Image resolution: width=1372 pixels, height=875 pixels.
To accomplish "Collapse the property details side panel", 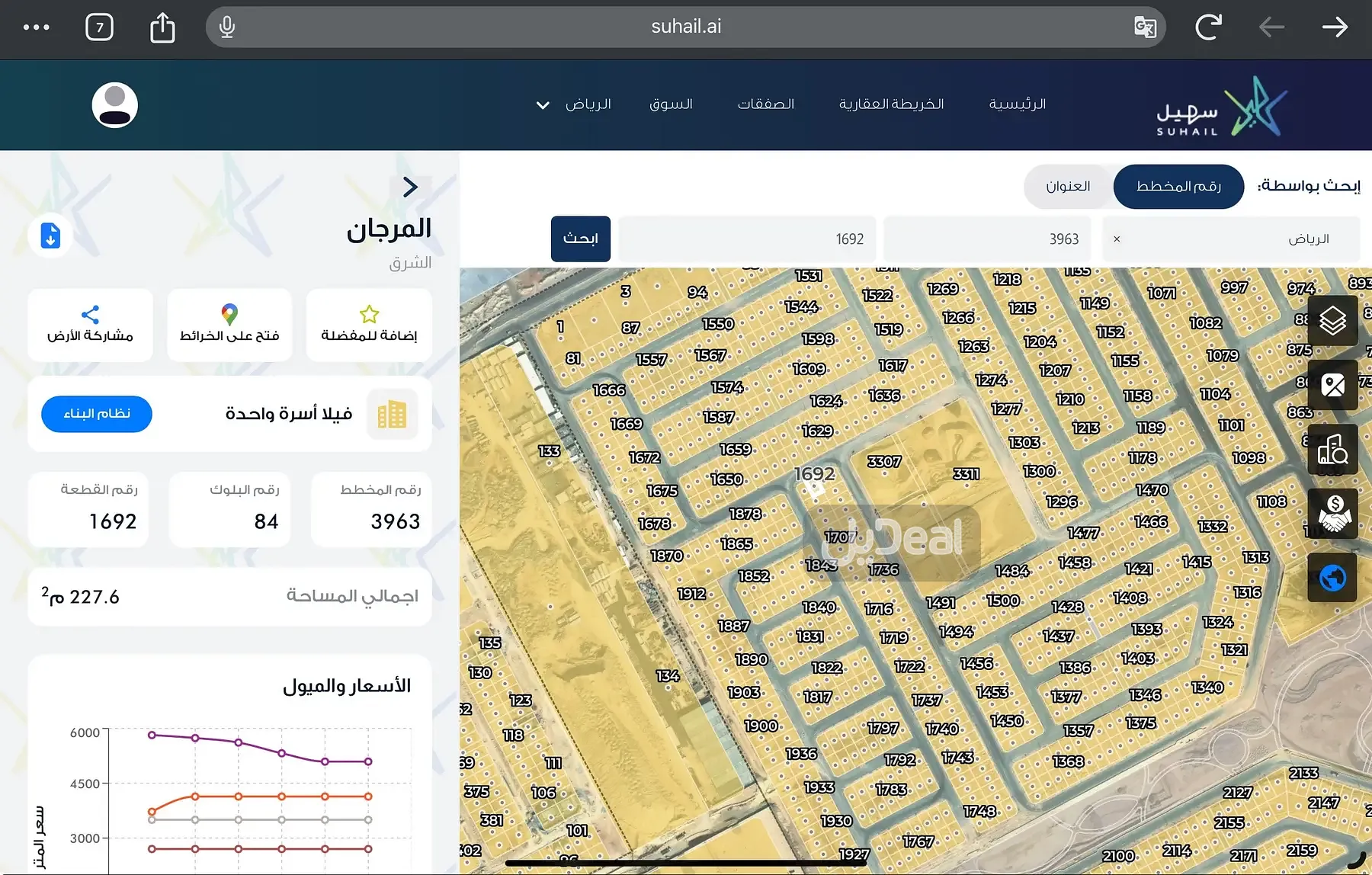I will pyautogui.click(x=410, y=187).
